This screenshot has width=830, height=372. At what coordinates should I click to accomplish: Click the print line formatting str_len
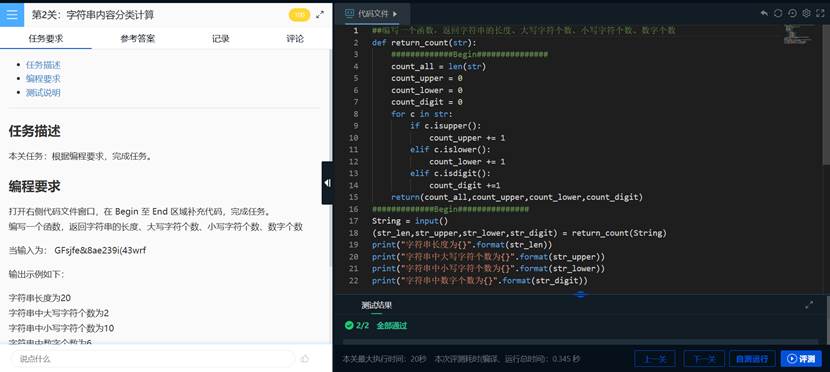click(462, 245)
